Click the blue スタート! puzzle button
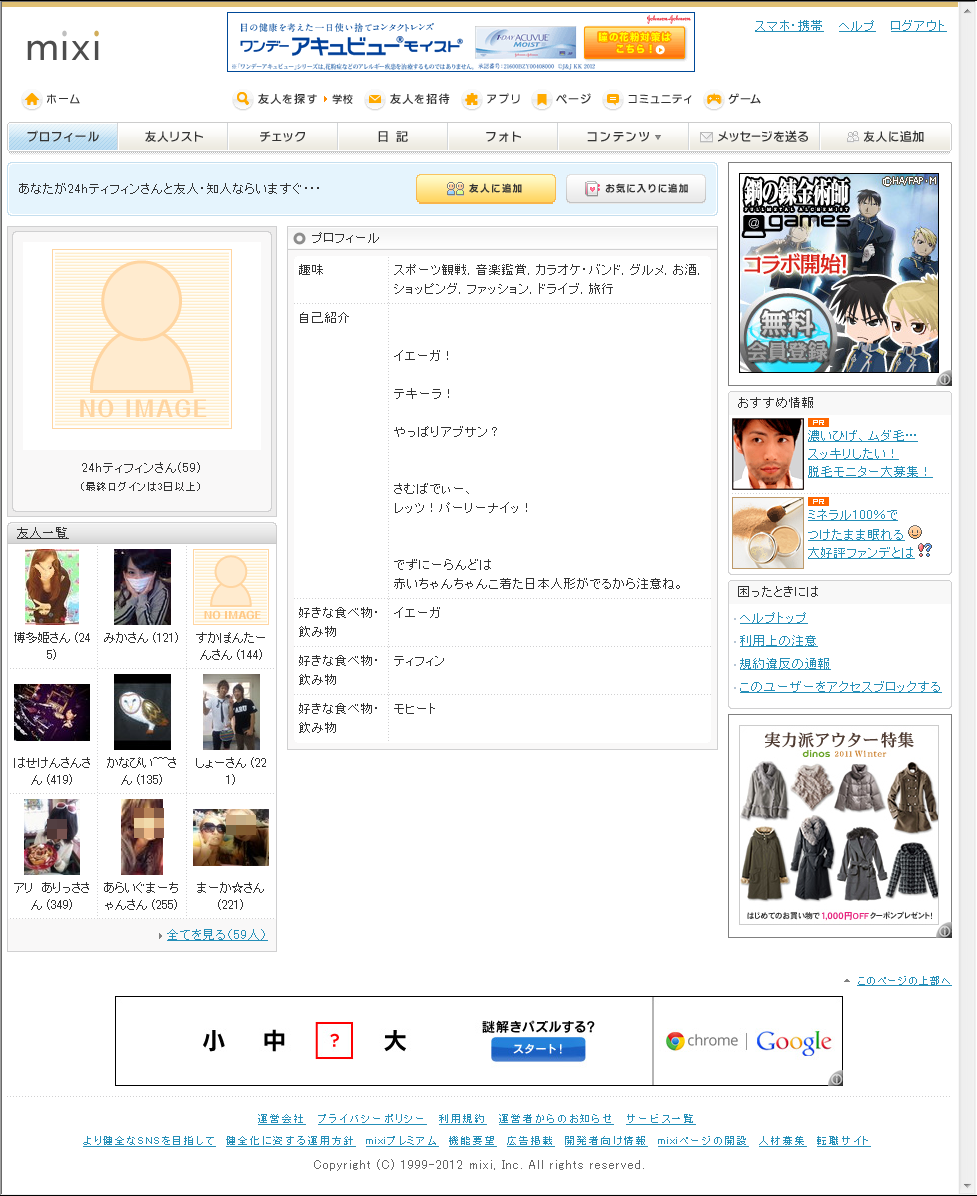Viewport: 977px width, 1196px height. [x=538, y=1049]
